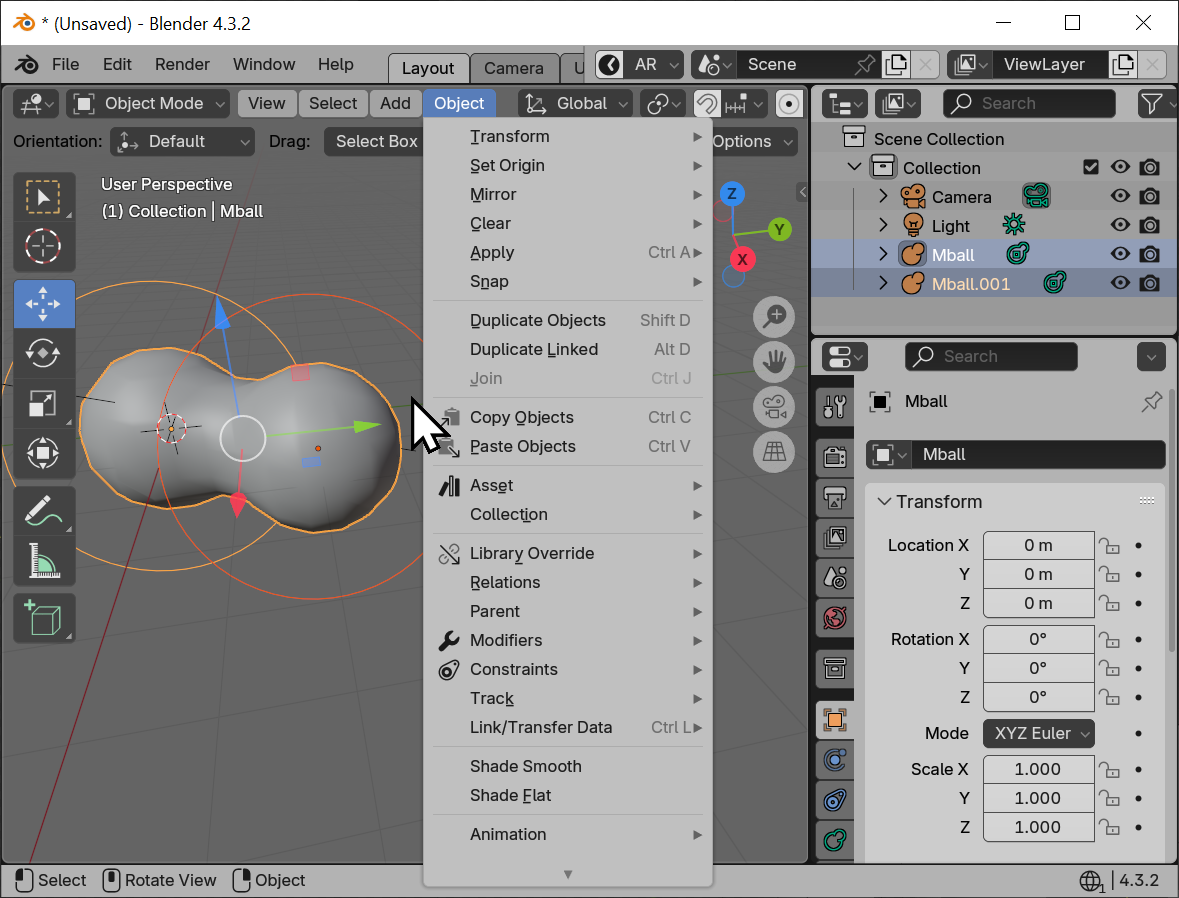This screenshot has width=1179, height=898.
Task: Toggle snapping magnet button
Action: [x=706, y=104]
